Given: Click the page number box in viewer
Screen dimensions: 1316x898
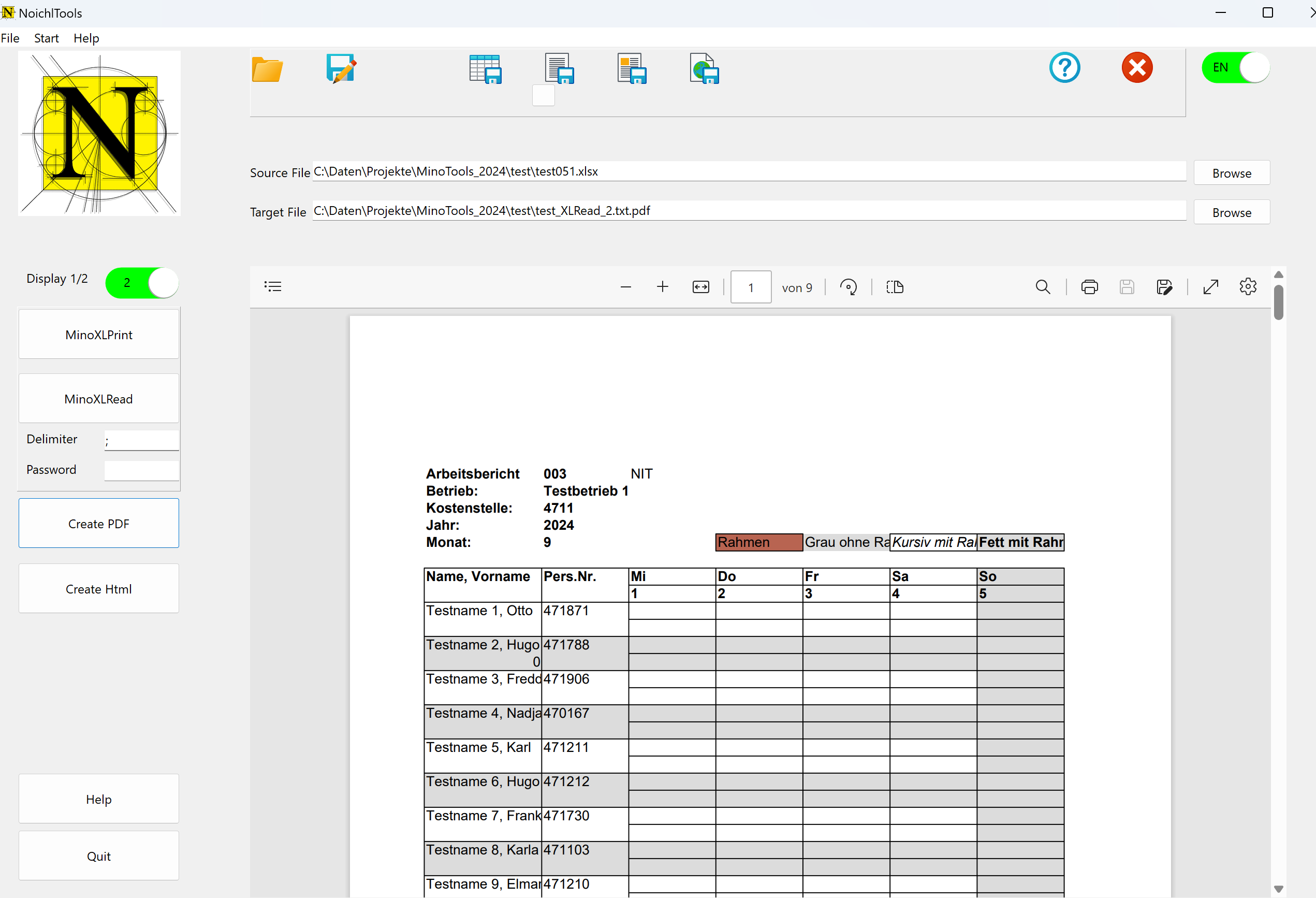Looking at the screenshot, I should (751, 287).
